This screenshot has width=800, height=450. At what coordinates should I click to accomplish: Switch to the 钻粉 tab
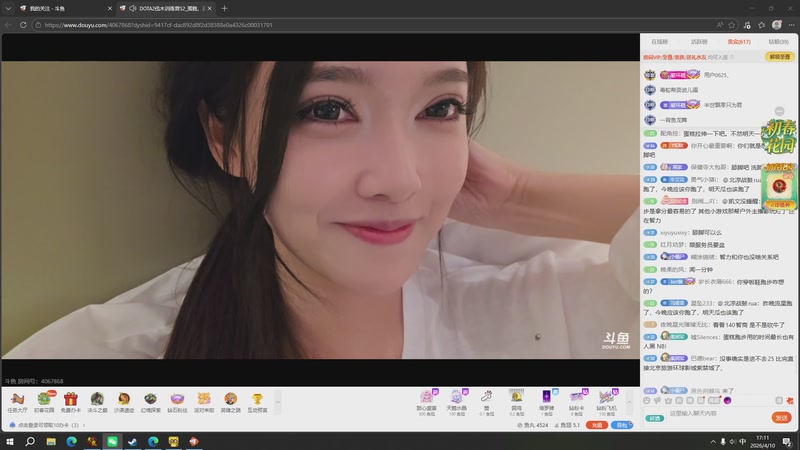click(x=779, y=42)
